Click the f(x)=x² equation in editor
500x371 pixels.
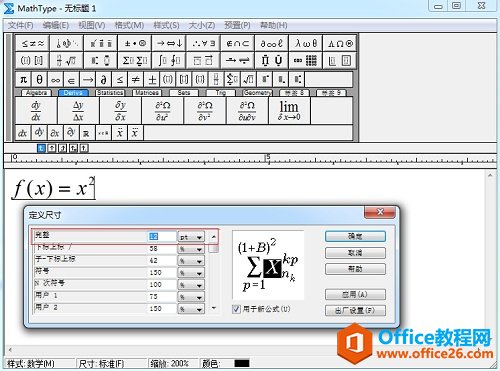(x=54, y=188)
